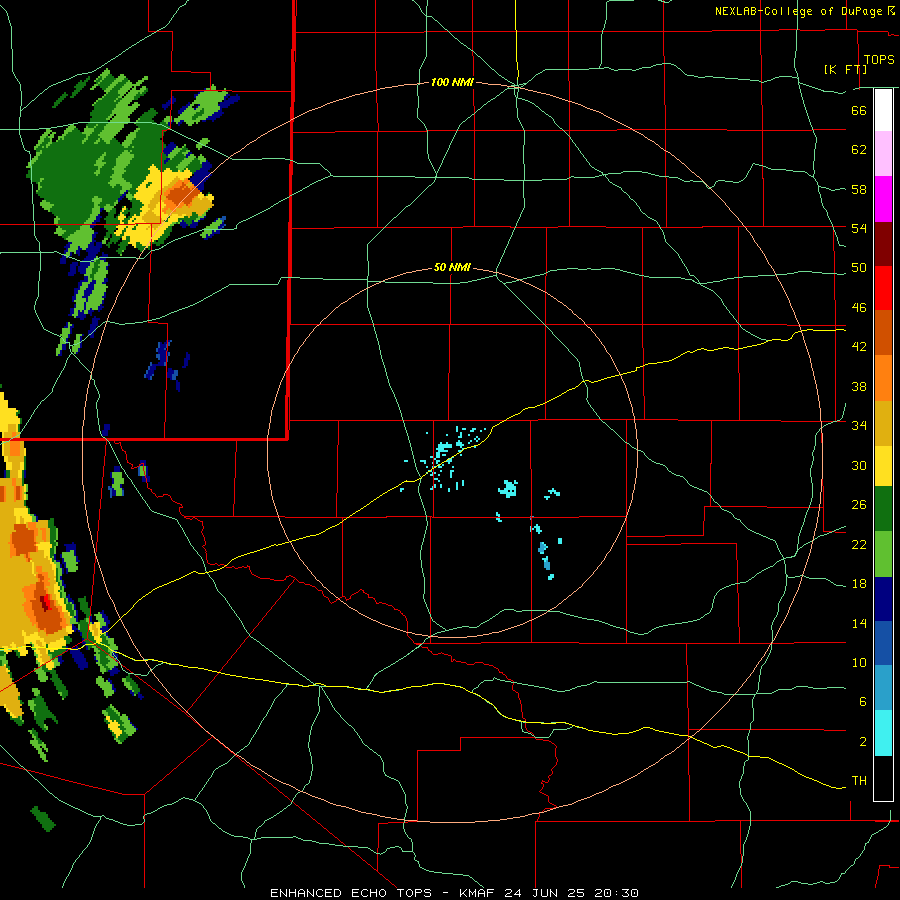Select the dark green legend swatch
The height and width of the screenshot is (900, 900).
(x=883, y=509)
